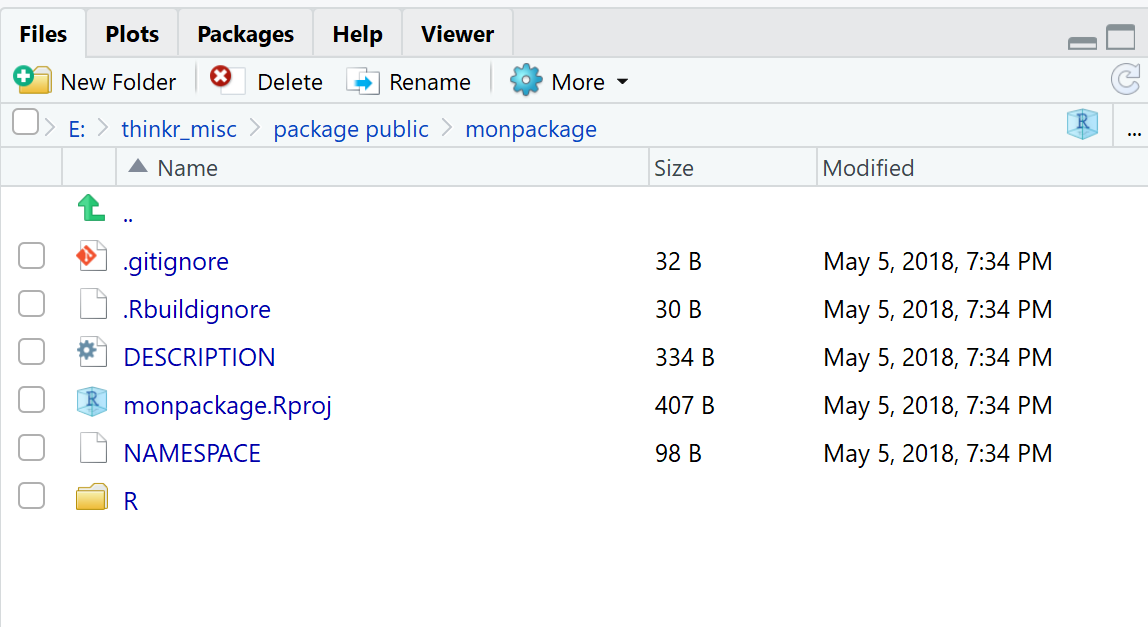The image size is (1148, 627).
Task: Click the red Delete icon
Action: point(221,80)
